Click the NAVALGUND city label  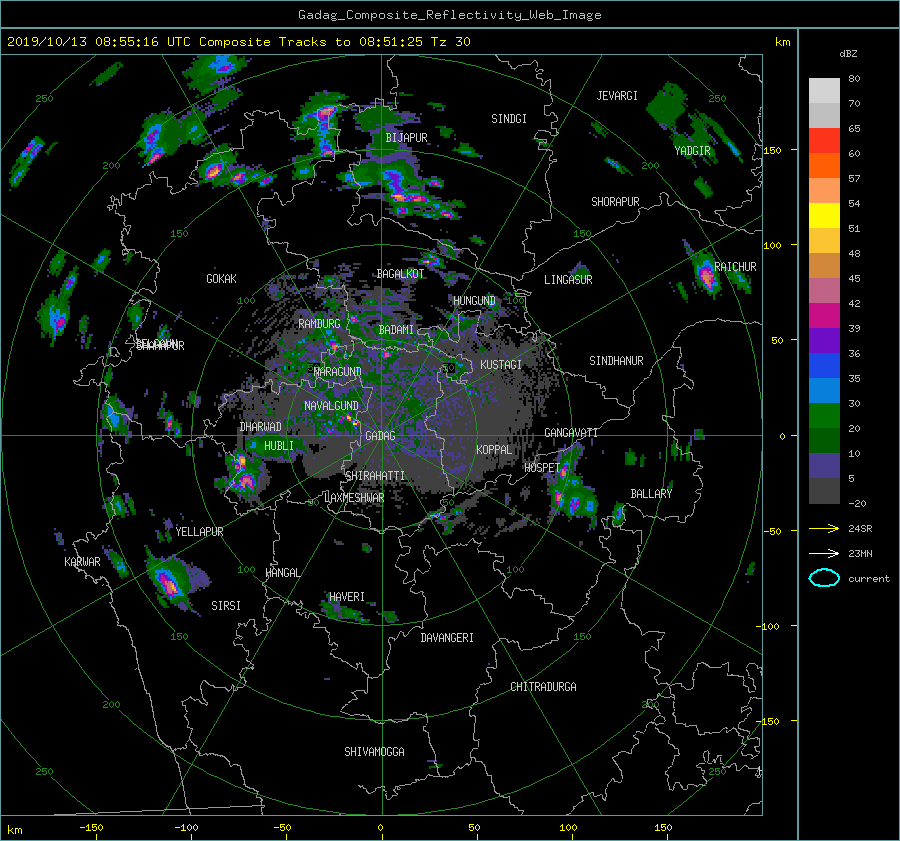pyautogui.click(x=331, y=406)
